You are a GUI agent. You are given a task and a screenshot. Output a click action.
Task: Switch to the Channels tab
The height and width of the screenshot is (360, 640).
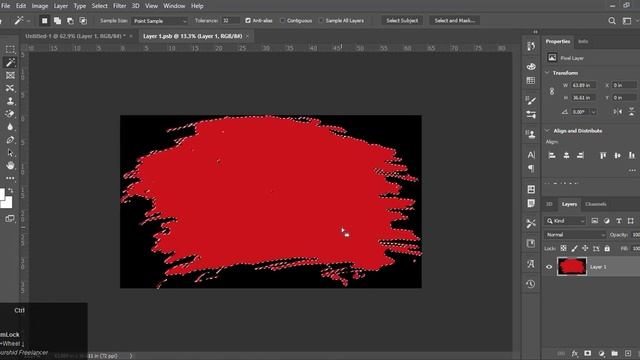pyautogui.click(x=596, y=204)
